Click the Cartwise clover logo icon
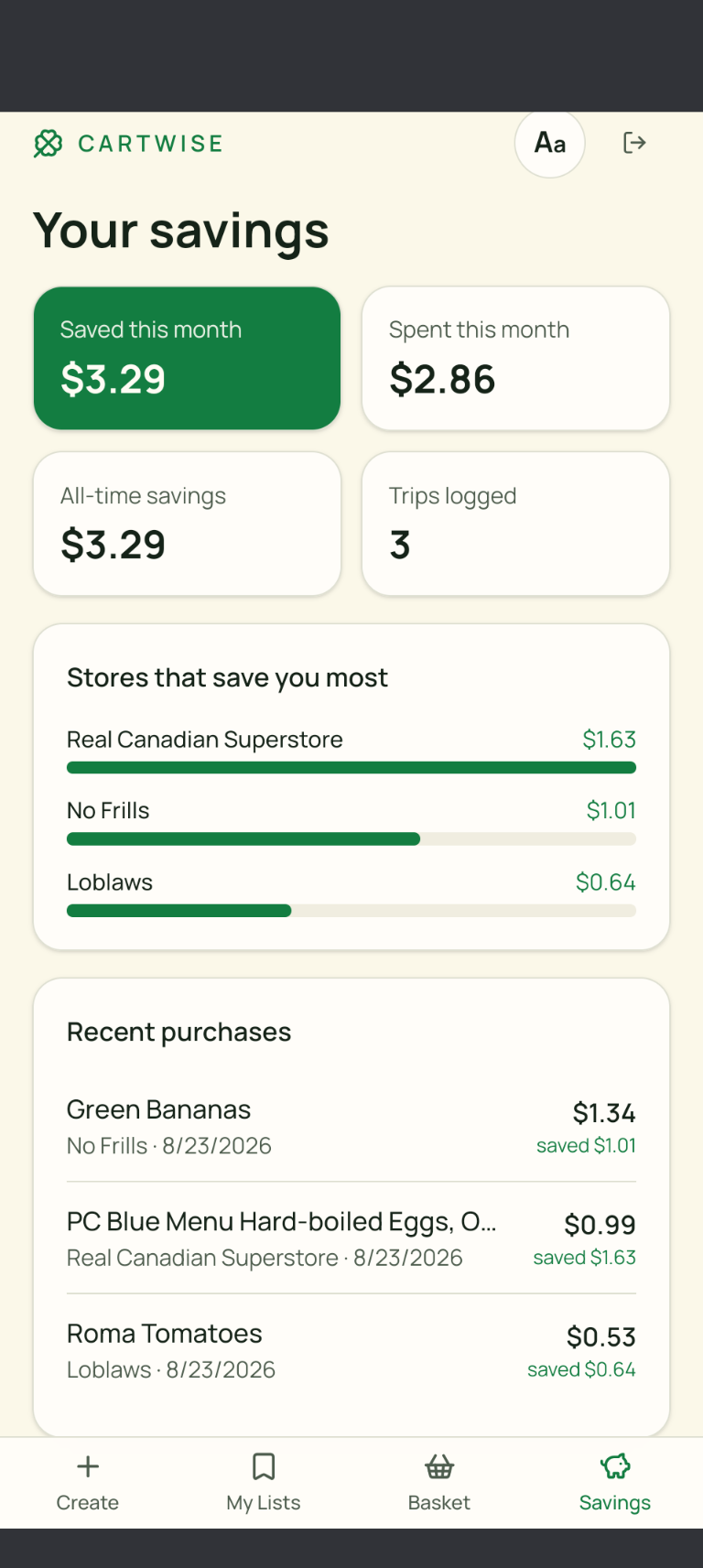This screenshot has height=1568, width=703. [x=48, y=144]
